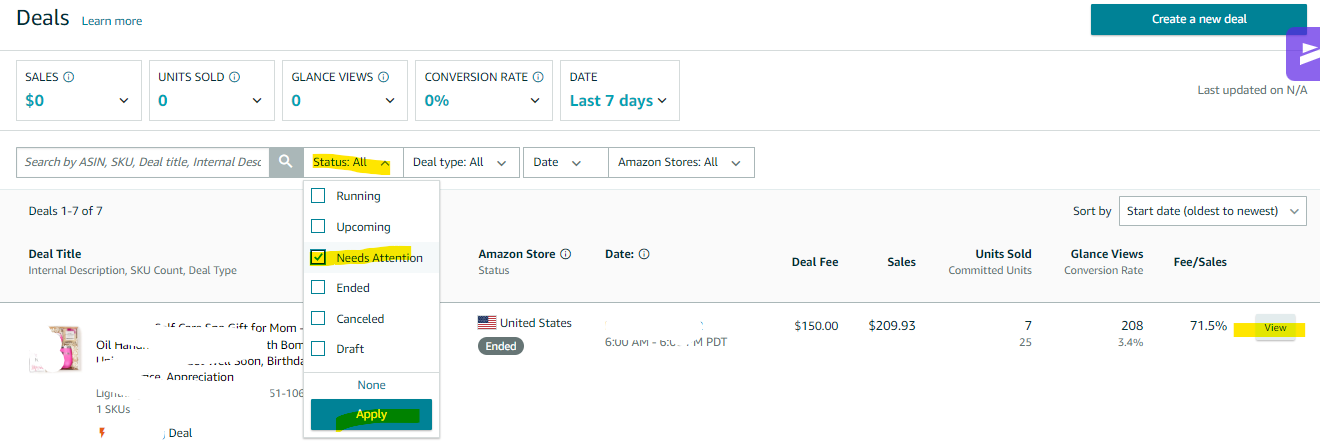Click the deal search input field

click(143, 162)
